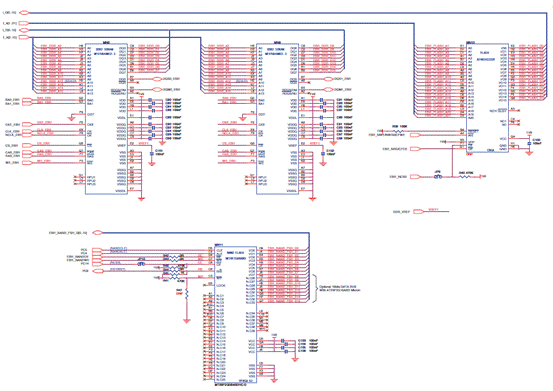This screenshot has height=391, width=553.
Task: Select the R47 DNP vertical resistor
Action: (187, 293)
